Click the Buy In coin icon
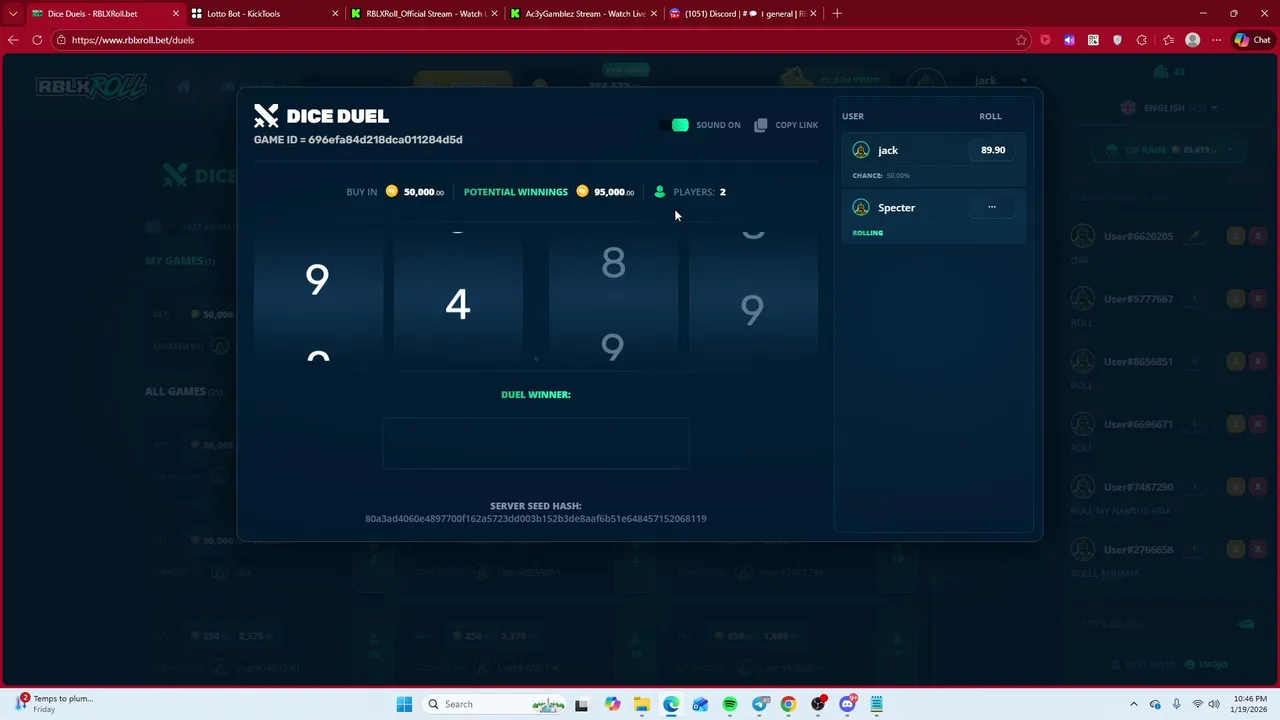Image resolution: width=1280 pixels, height=720 pixels. [x=392, y=191]
